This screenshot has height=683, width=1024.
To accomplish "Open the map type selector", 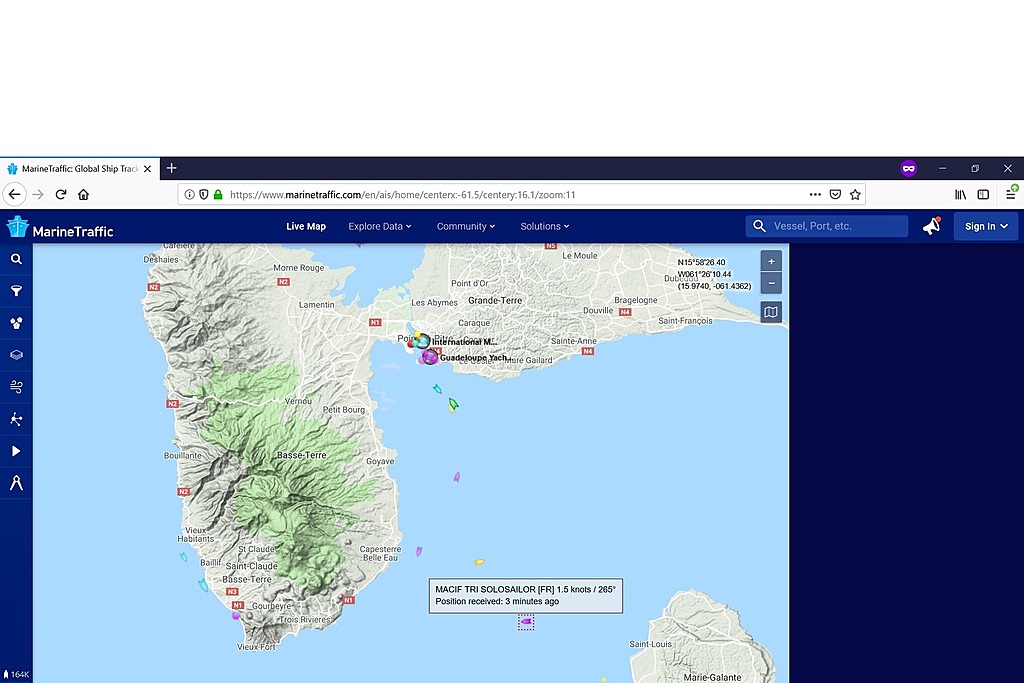I will [771, 312].
